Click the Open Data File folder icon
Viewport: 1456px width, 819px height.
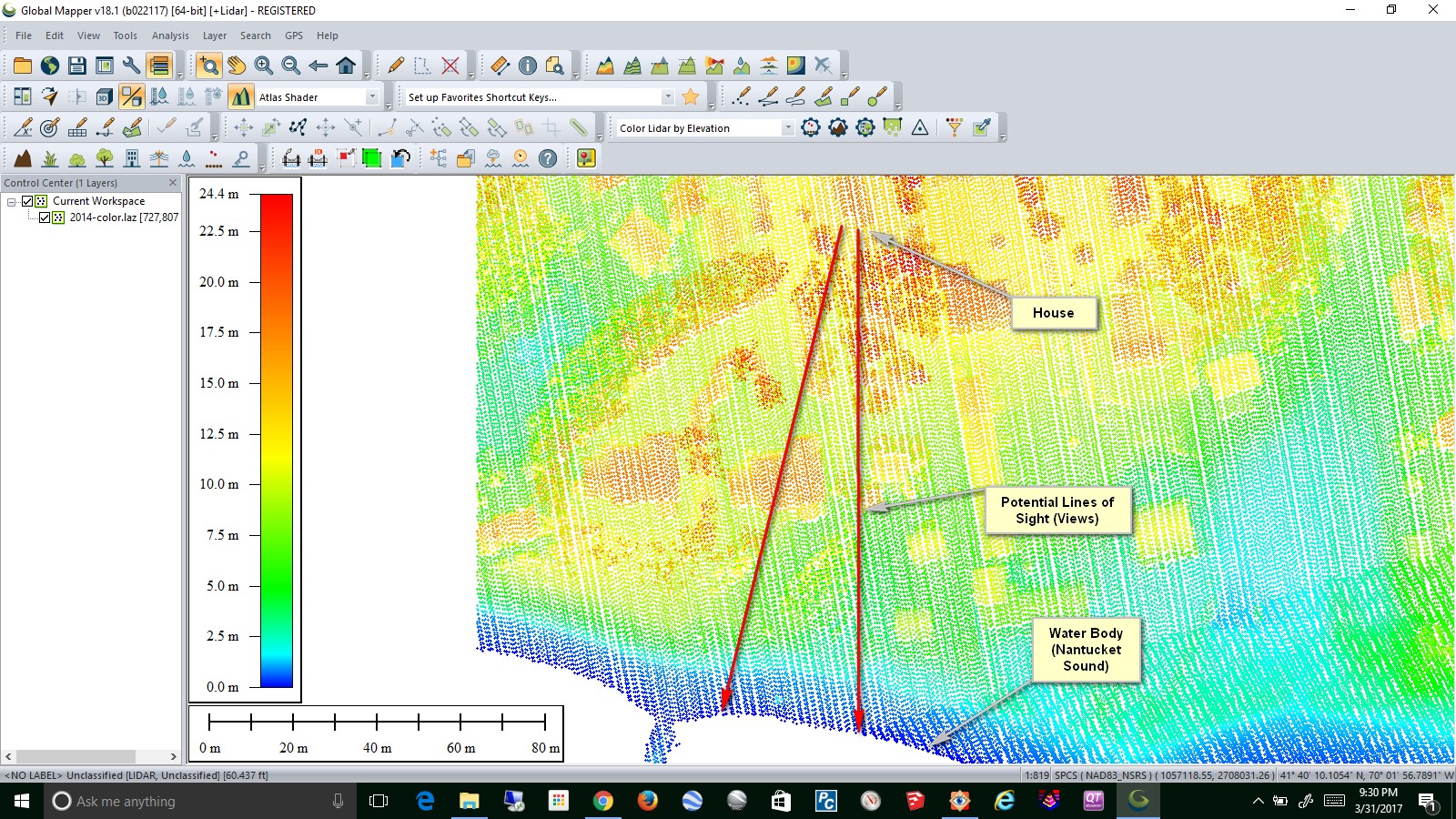coord(23,66)
